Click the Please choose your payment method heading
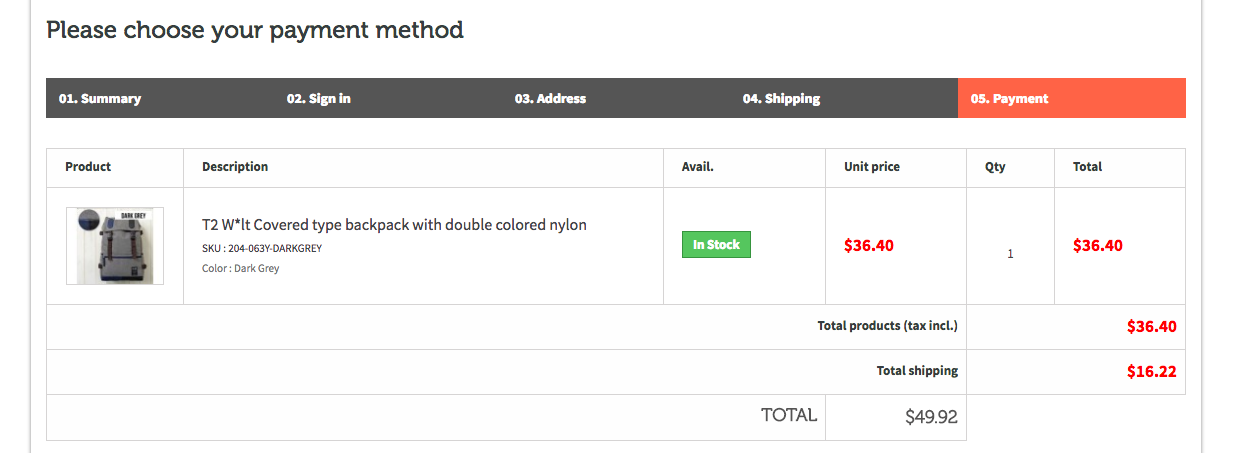 point(255,30)
